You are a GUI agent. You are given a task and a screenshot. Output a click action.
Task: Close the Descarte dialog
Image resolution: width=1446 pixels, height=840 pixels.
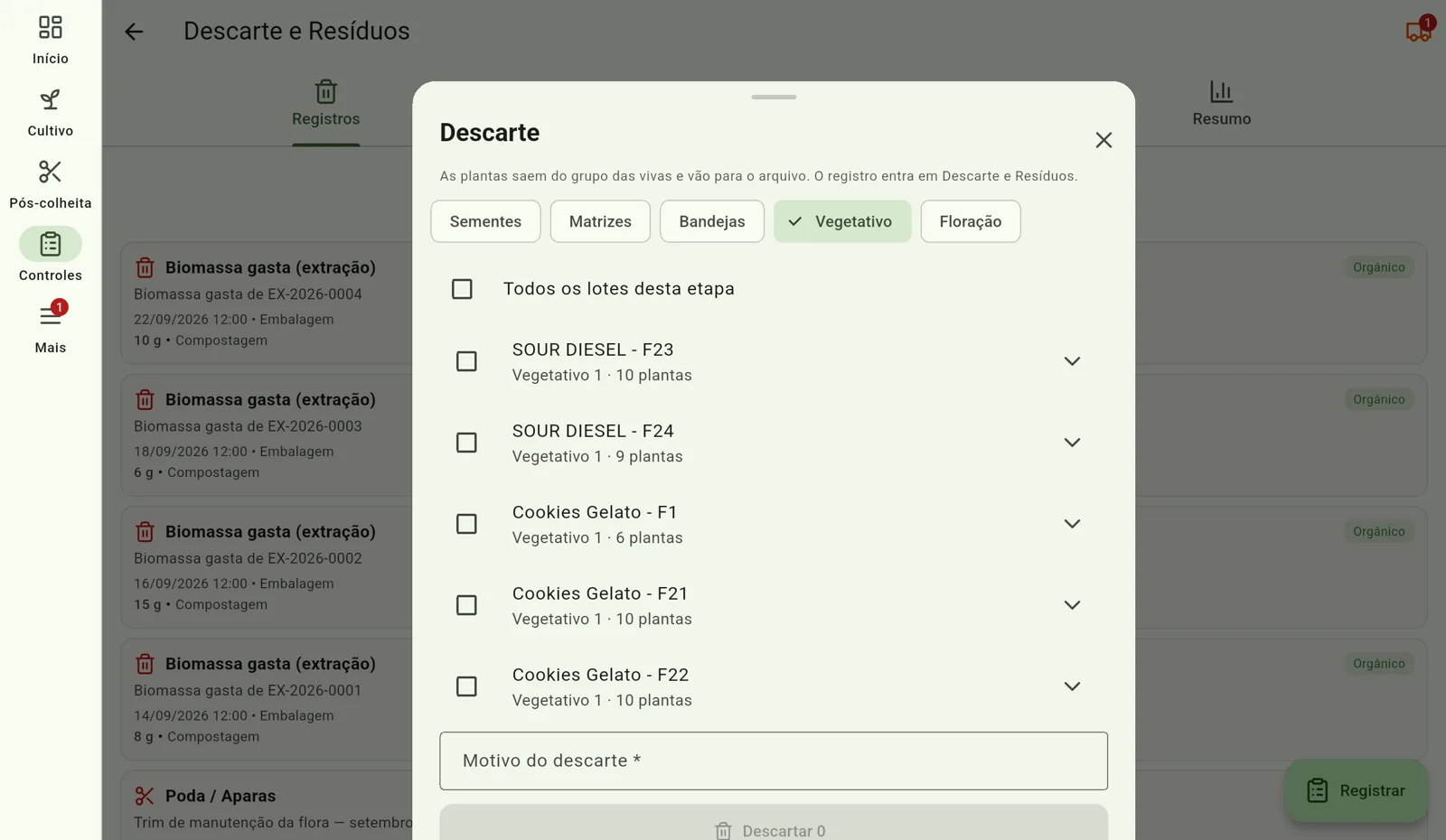pos(1103,140)
